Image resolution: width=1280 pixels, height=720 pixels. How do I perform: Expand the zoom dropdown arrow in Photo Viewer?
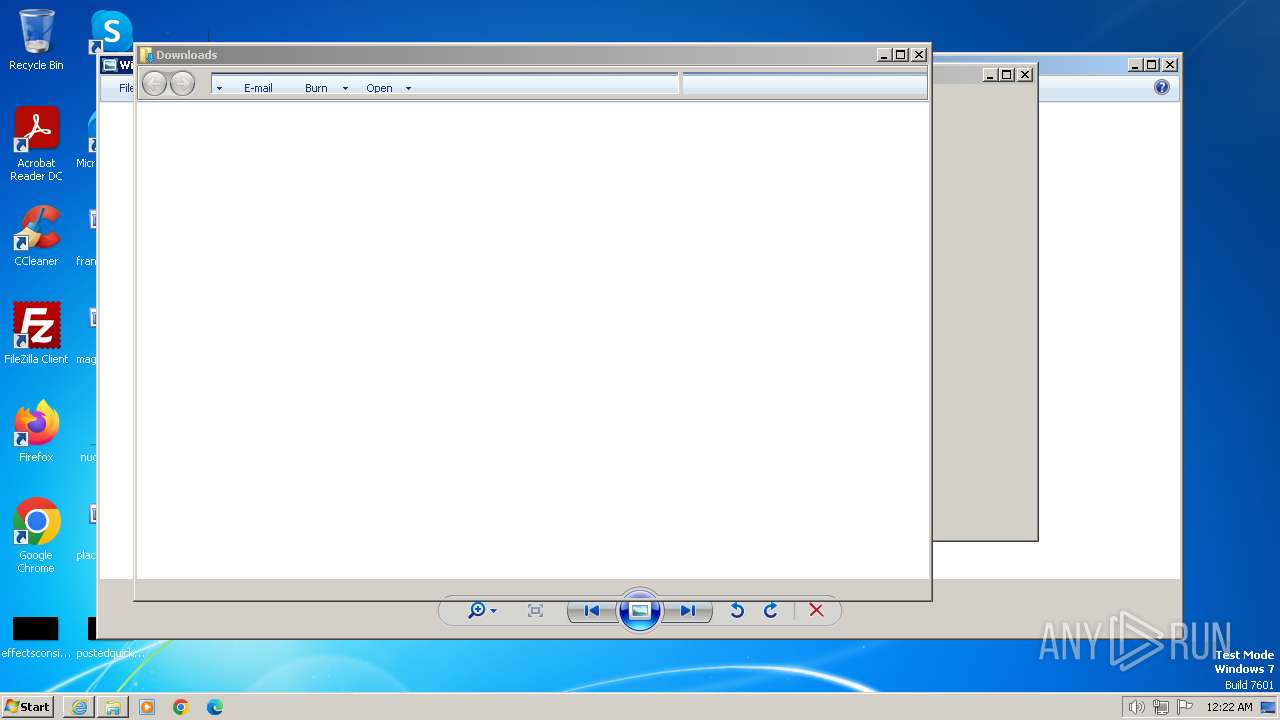pos(493,611)
